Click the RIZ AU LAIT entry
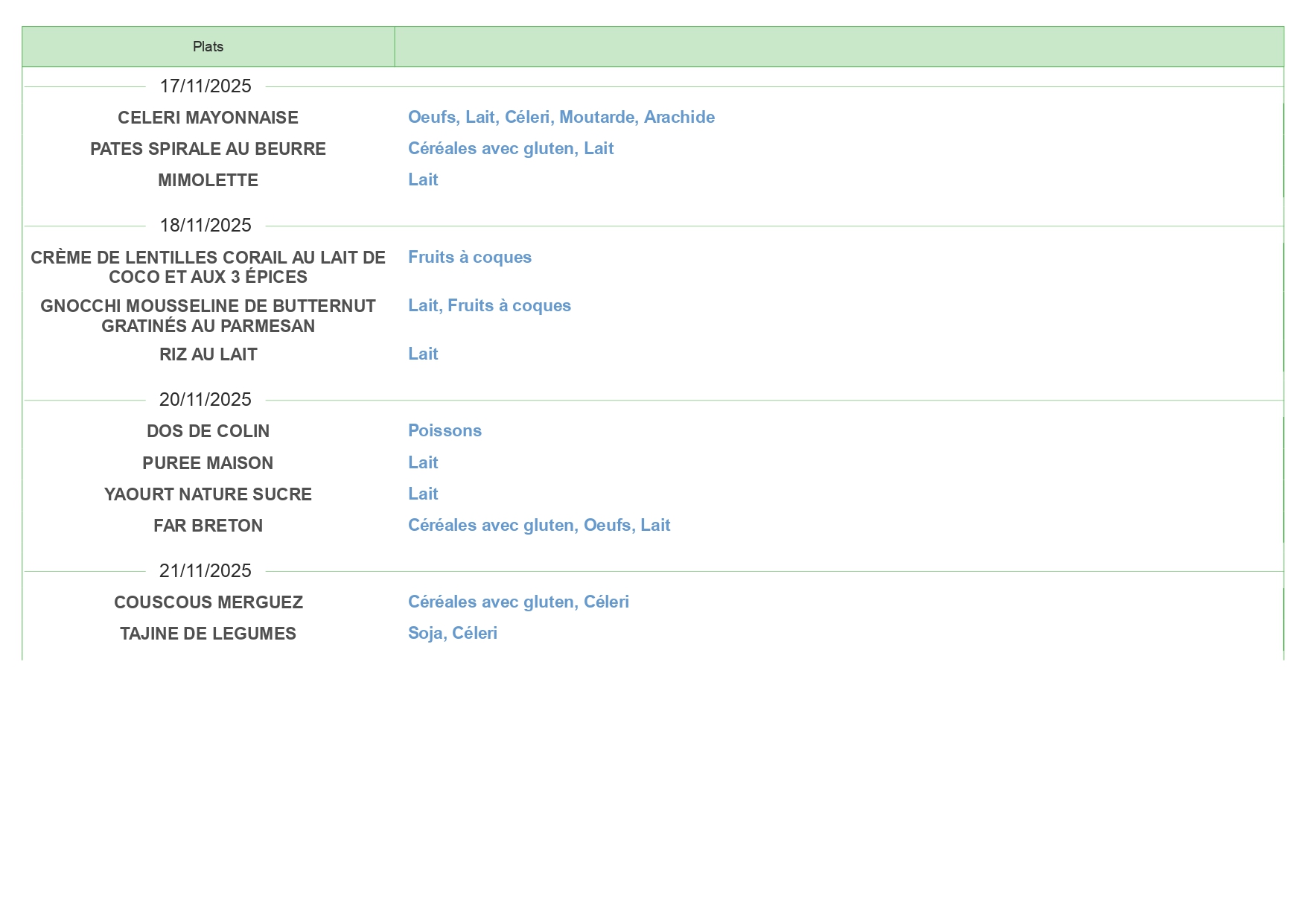The width and height of the screenshot is (1306, 924). coord(208,354)
